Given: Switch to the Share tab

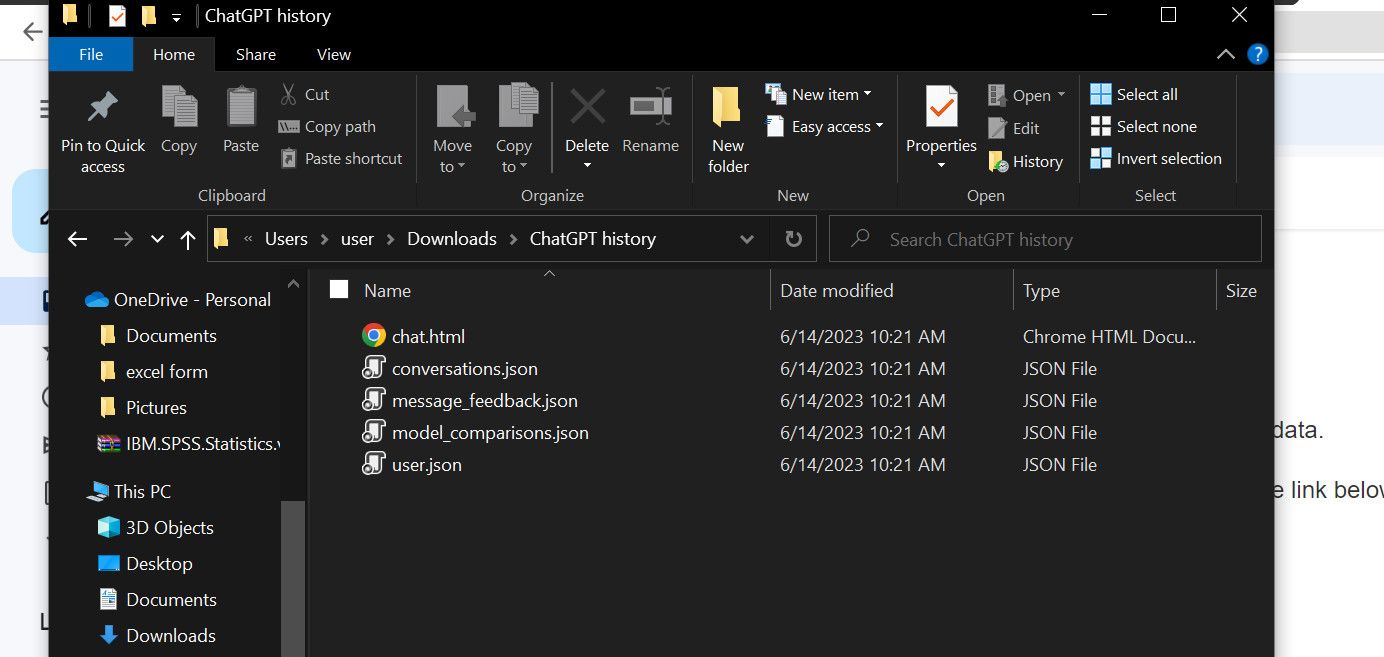Looking at the screenshot, I should click(256, 55).
